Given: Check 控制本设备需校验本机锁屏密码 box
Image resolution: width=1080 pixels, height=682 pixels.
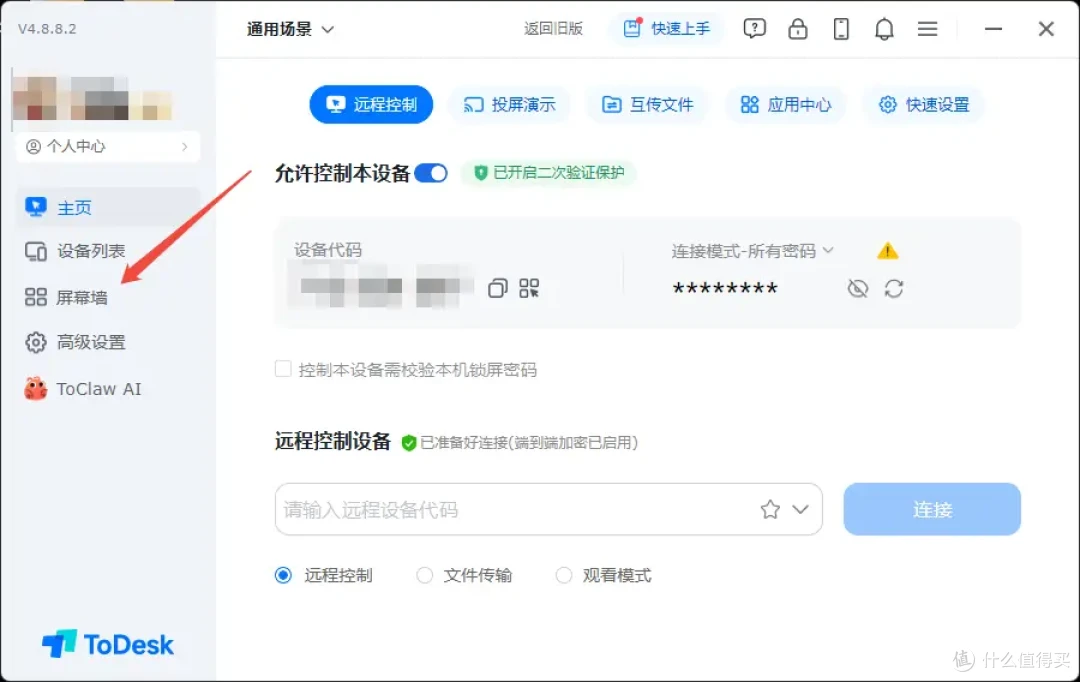Looking at the screenshot, I should [283, 369].
